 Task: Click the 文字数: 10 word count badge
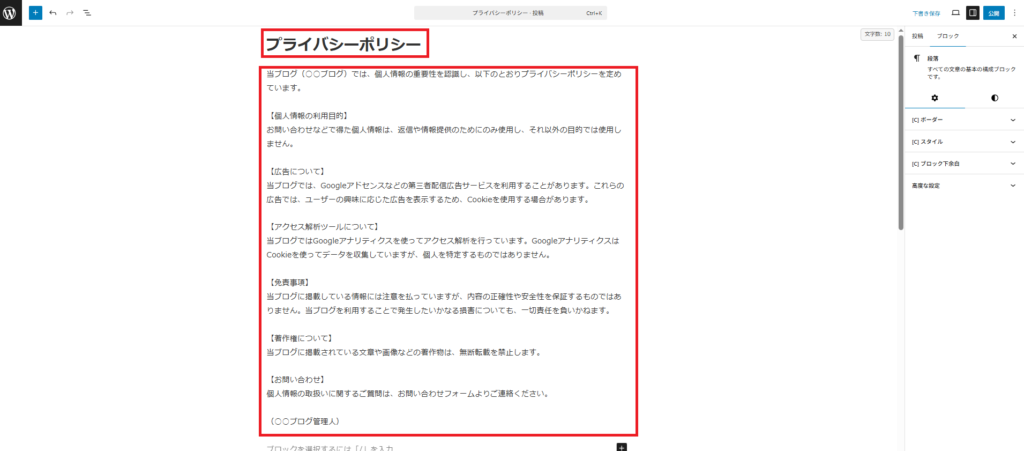point(877,34)
